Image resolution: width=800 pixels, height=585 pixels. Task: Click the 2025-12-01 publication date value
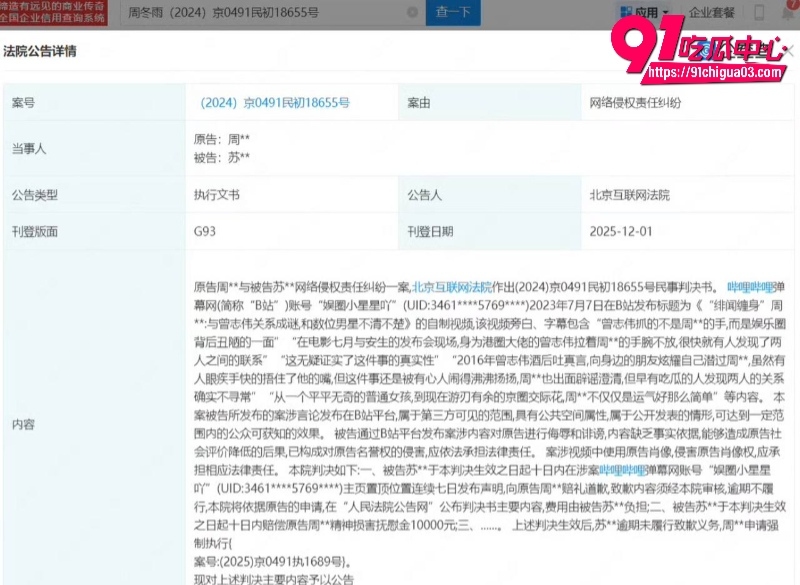(x=621, y=232)
